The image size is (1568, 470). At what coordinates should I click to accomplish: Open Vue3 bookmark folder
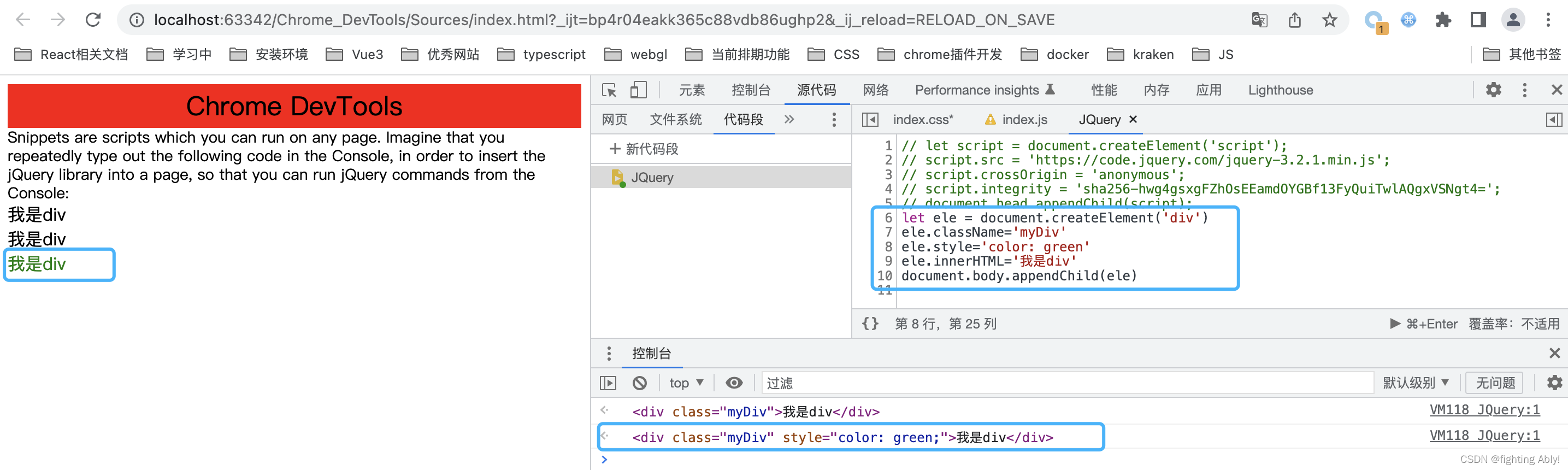click(x=354, y=54)
